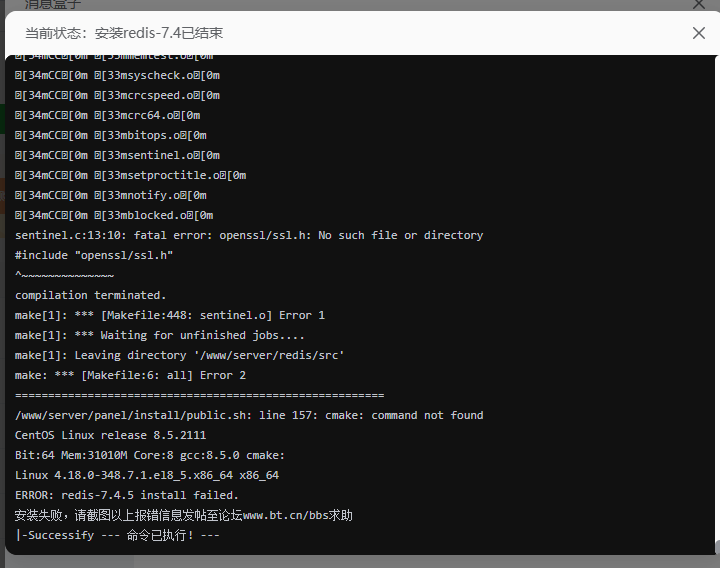Close the redis-7.4 install status dialog
Viewport: 720px width, 568px height.
pos(699,33)
